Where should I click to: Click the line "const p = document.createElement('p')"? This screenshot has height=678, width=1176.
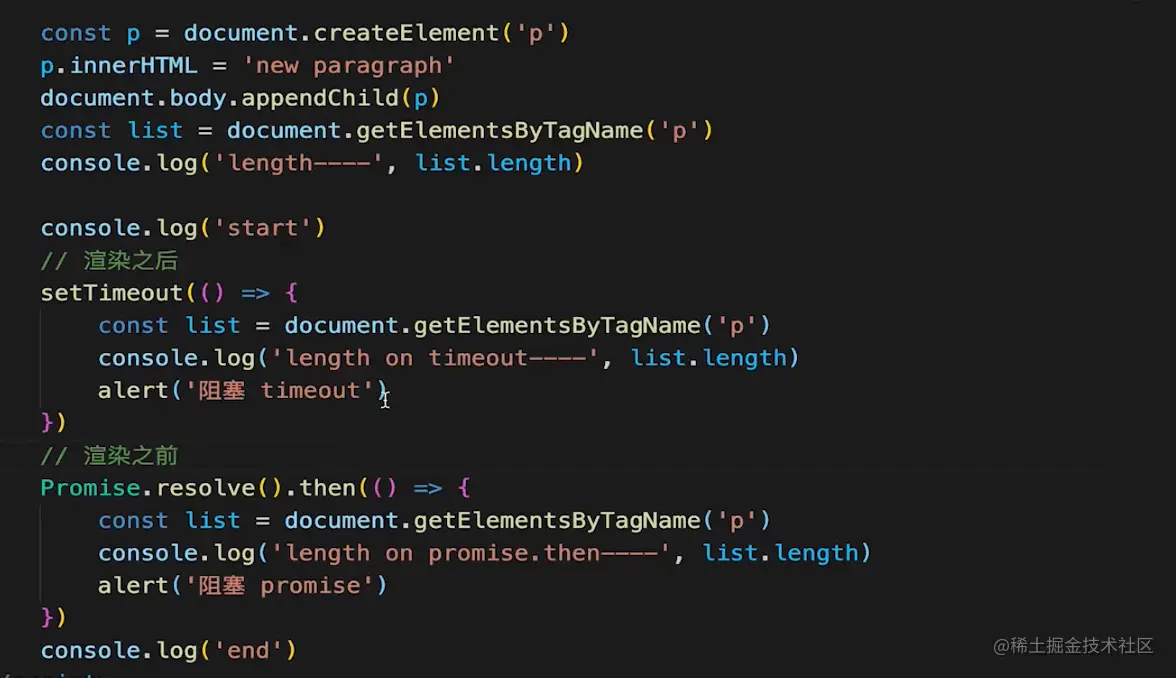(305, 33)
